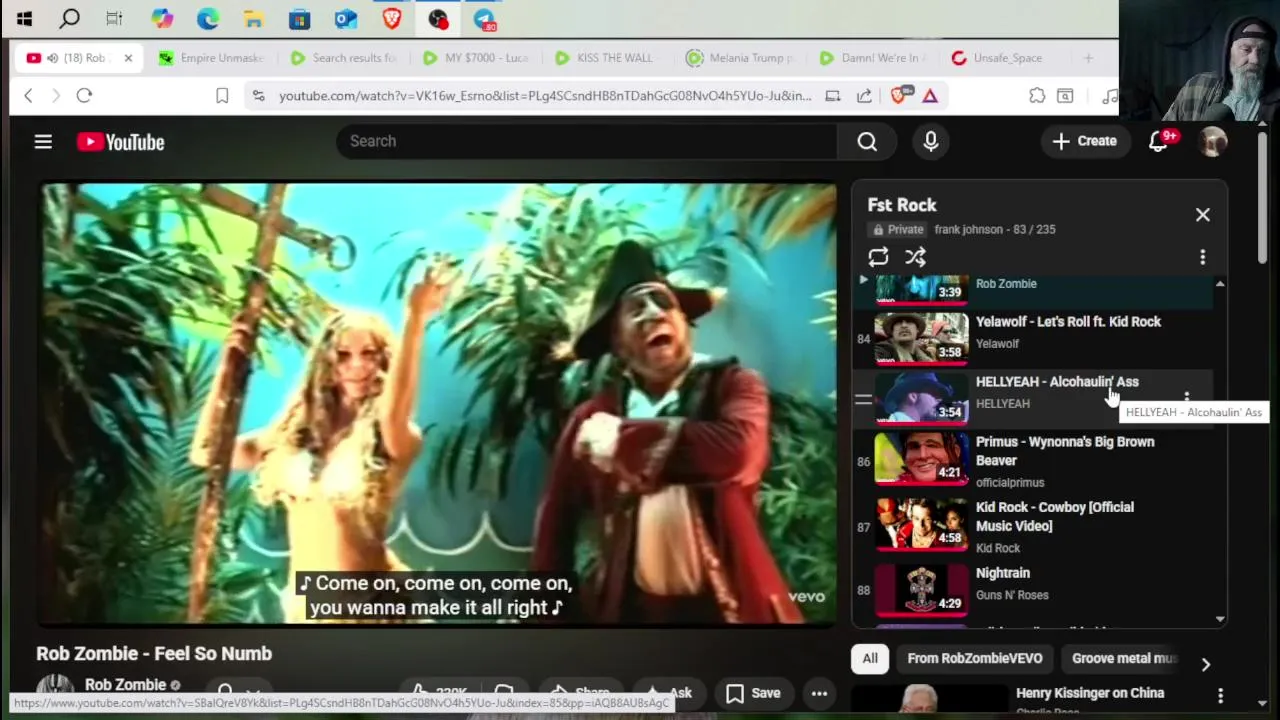Open Windows taskbar search
Image resolution: width=1280 pixels, height=720 pixels.
coord(70,18)
